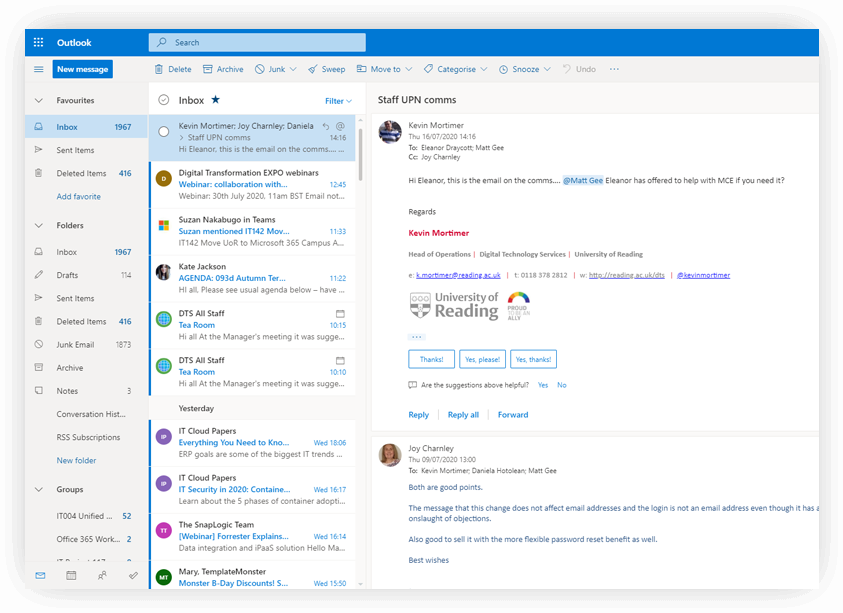Click the Sweep broom icon
This screenshot has width=843, height=613.
(312, 69)
